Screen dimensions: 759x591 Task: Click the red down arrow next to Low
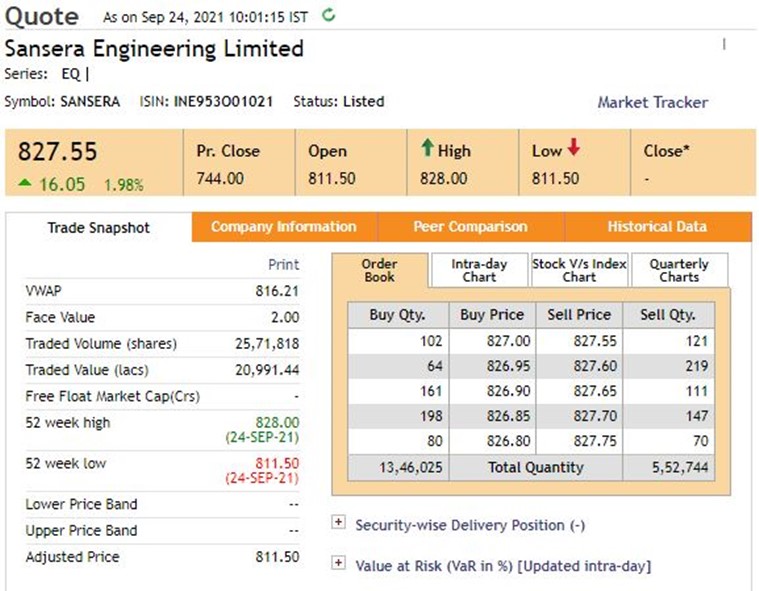coord(574,149)
